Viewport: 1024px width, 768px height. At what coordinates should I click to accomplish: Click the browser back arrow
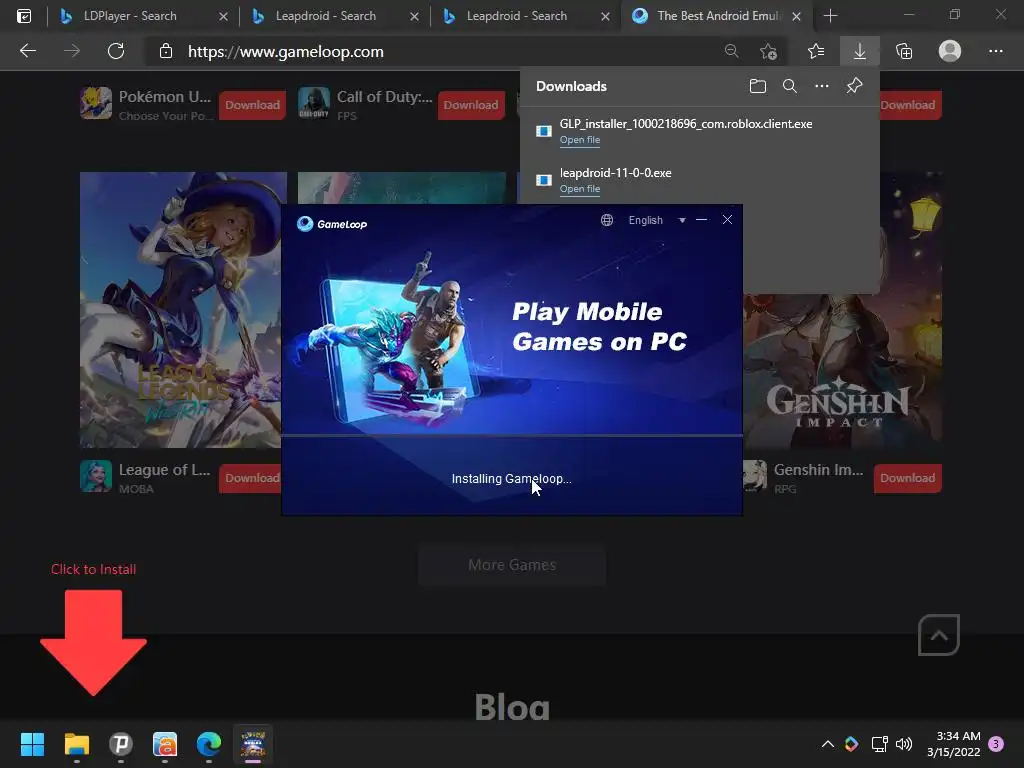pos(27,51)
